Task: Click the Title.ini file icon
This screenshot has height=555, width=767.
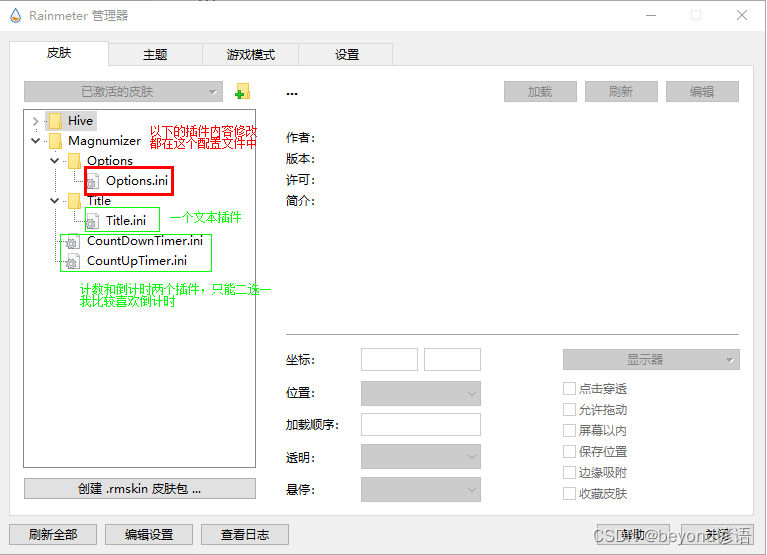Action: pyautogui.click(x=93, y=221)
